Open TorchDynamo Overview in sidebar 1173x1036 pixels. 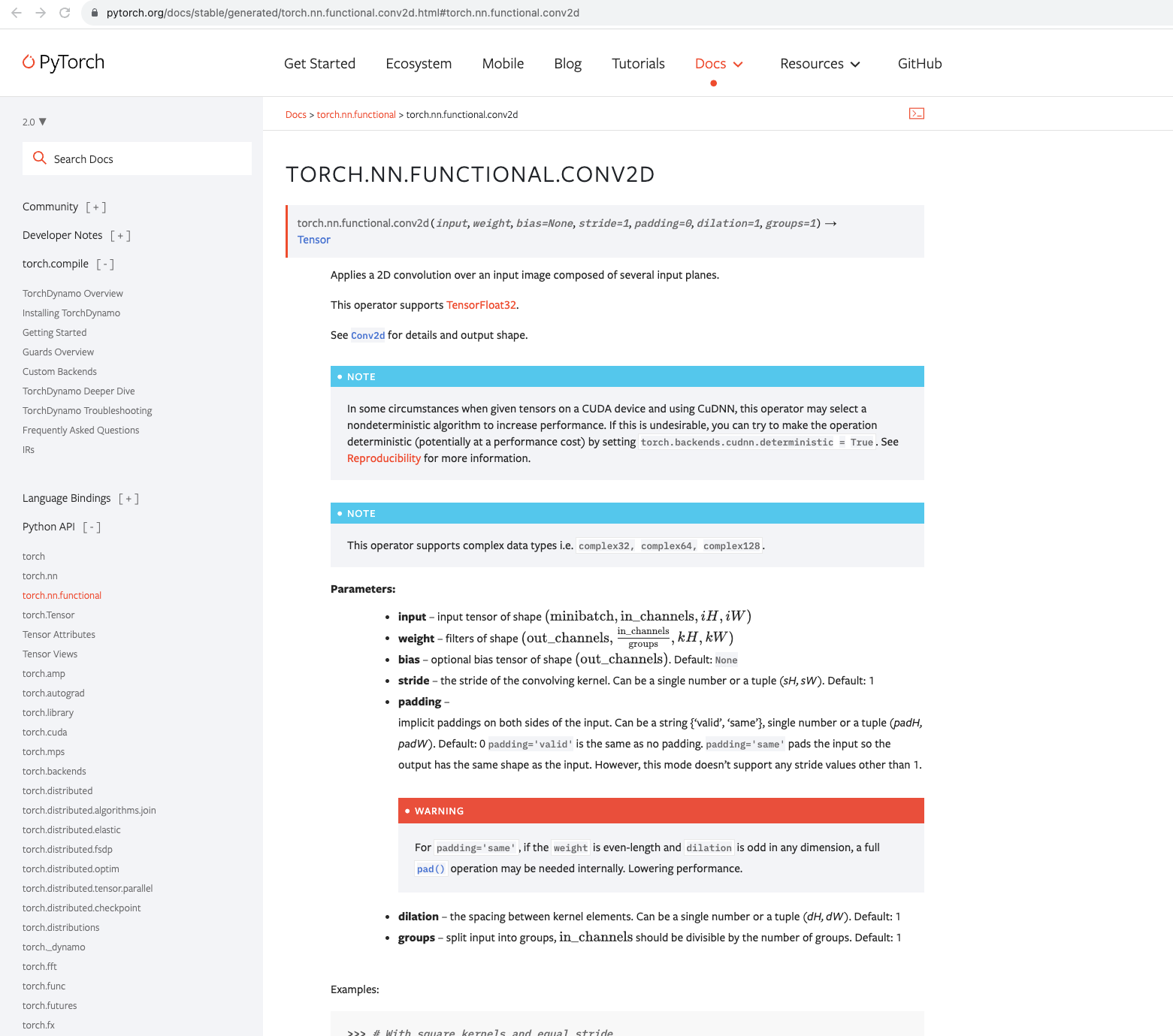click(x=73, y=293)
